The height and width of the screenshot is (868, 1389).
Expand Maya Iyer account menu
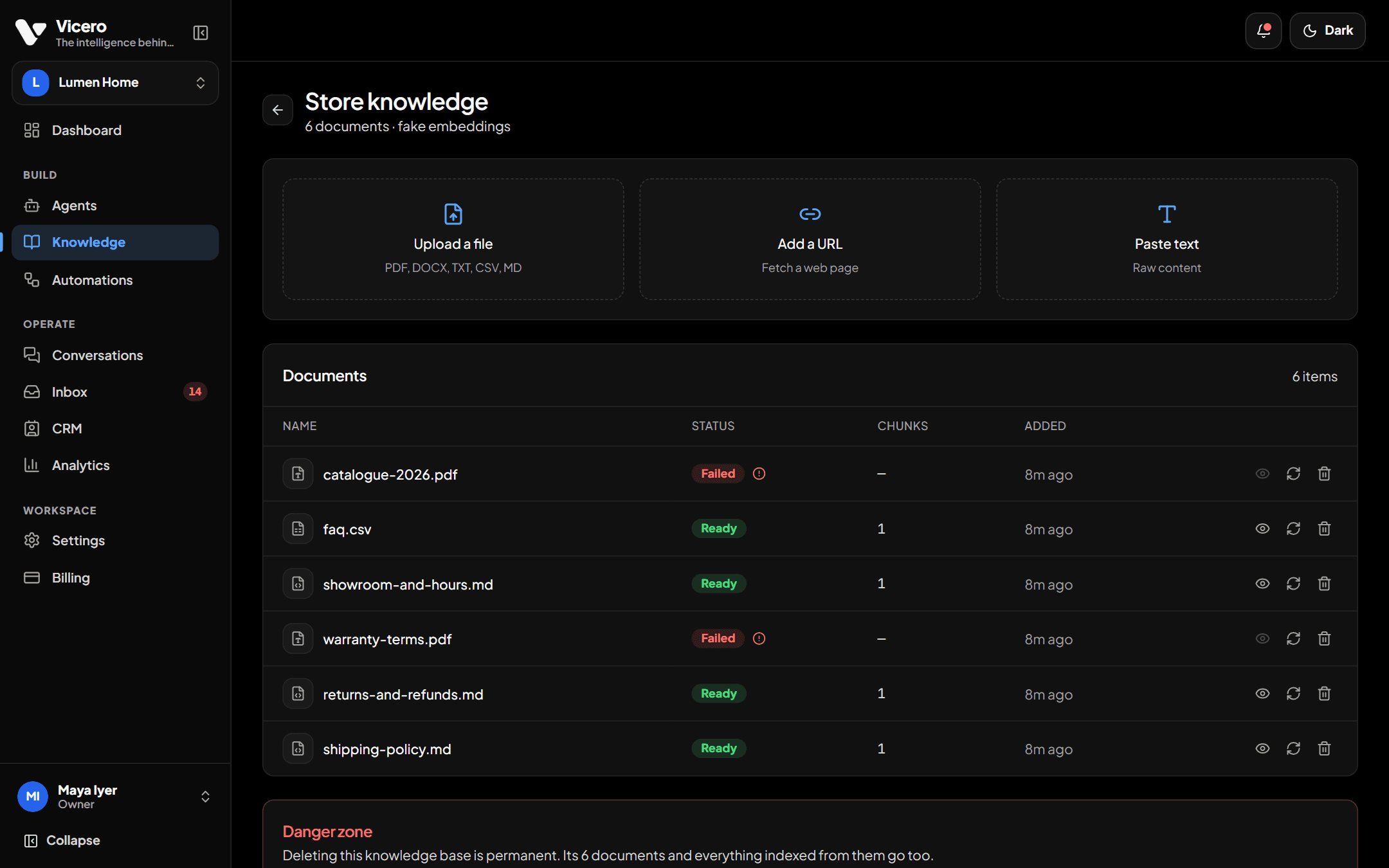click(115, 797)
